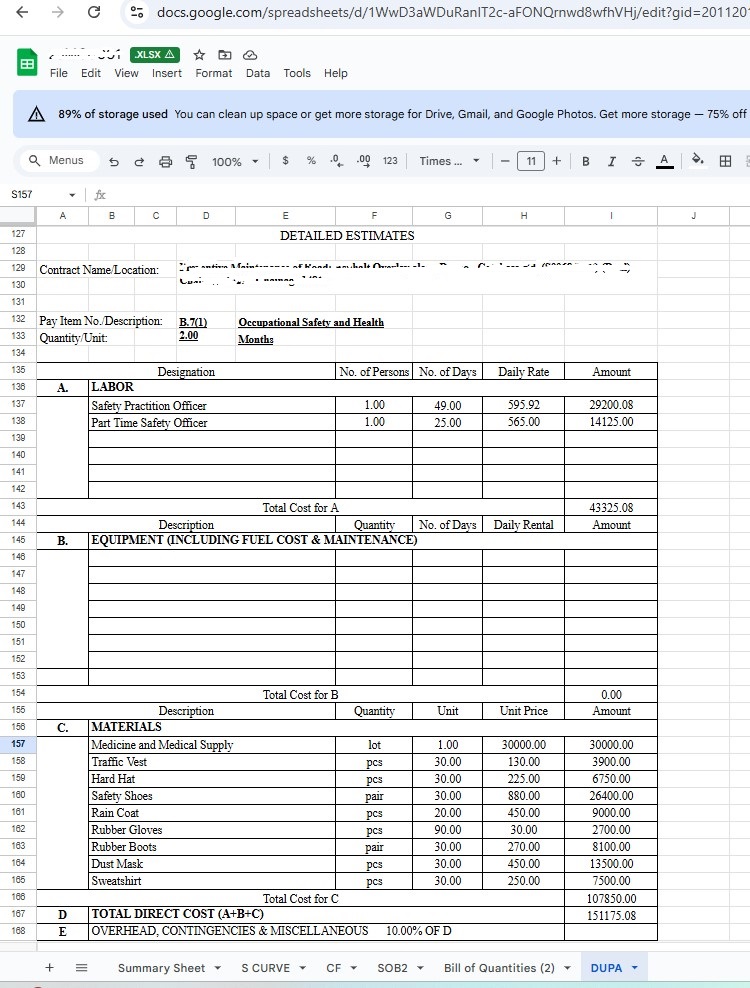Click the browser forward arrow
Image resolution: width=750 pixels, height=988 pixels.
pos(57,11)
